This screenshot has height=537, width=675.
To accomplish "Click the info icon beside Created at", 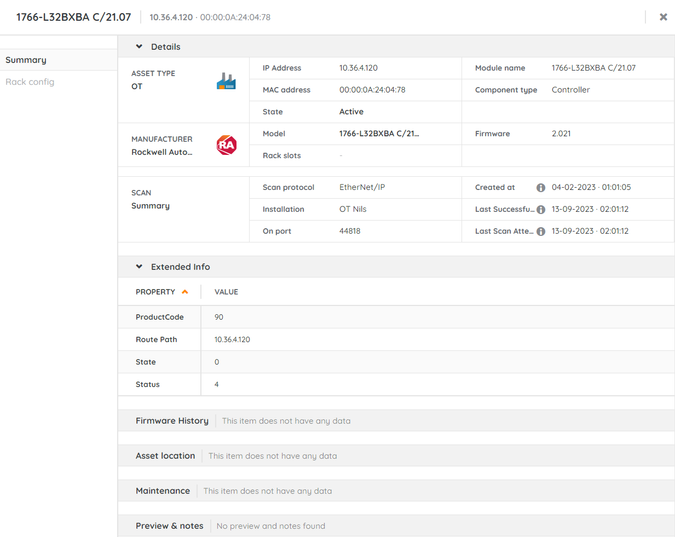I will click(541, 188).
